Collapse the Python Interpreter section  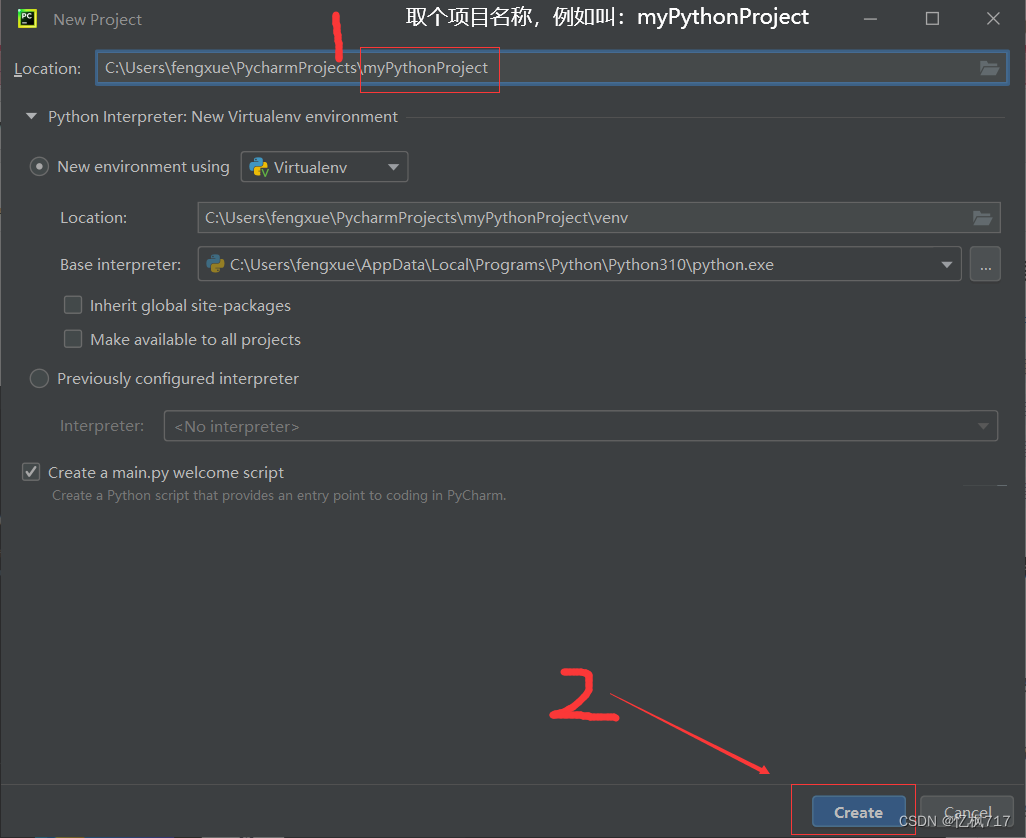pyautogui.click(x=31, y=116)
